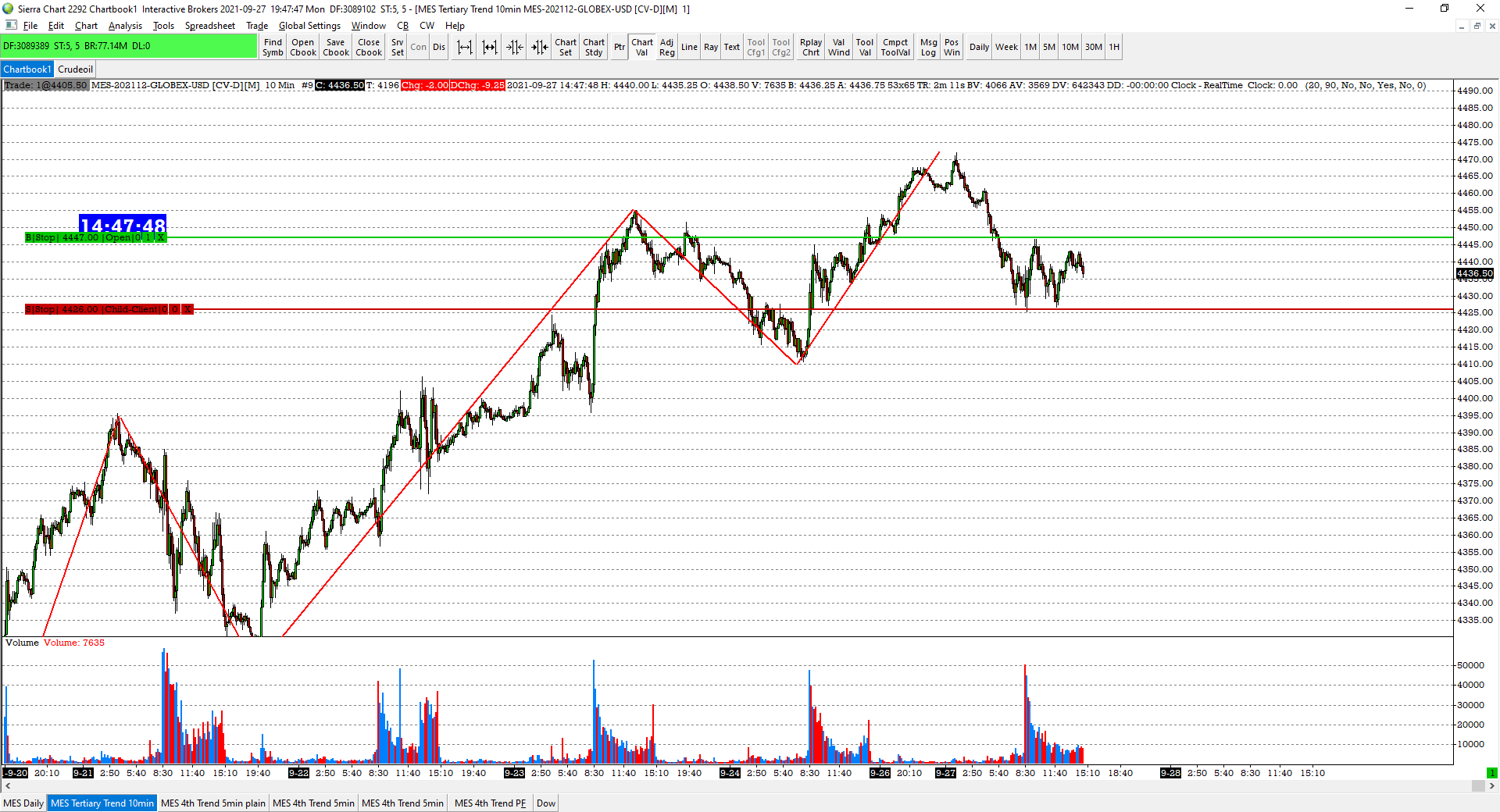Cancel the buy stop order at 4447.00
Image resolution: width=1500 pixels, height=812 pixels.
point(161,237)
